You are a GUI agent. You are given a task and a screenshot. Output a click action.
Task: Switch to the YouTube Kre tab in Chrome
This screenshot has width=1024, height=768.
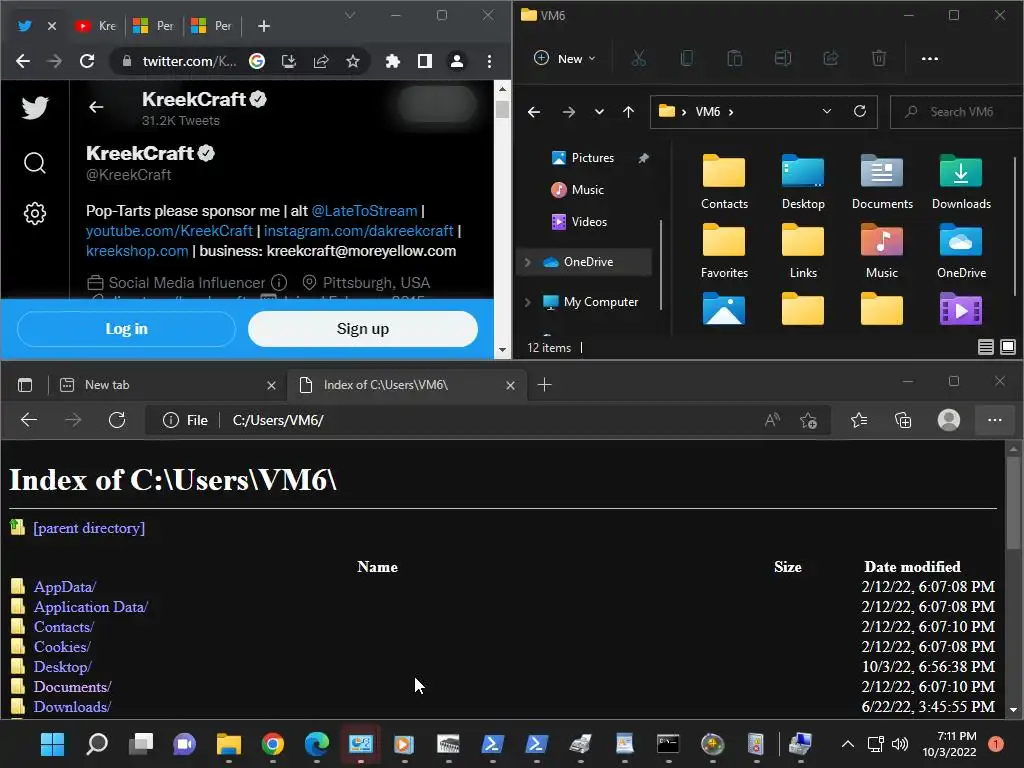[x=95, y=26]
